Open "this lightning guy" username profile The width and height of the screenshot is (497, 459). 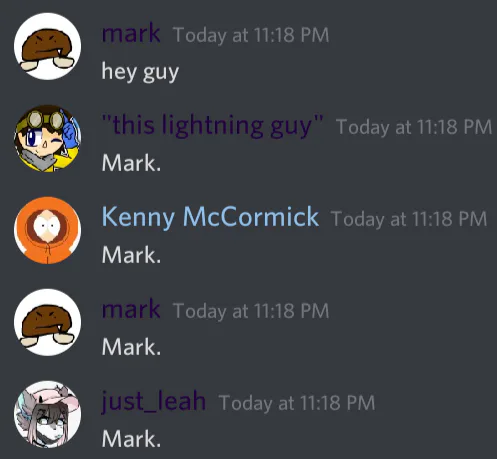pyautogui.click(x=212, y=126)
